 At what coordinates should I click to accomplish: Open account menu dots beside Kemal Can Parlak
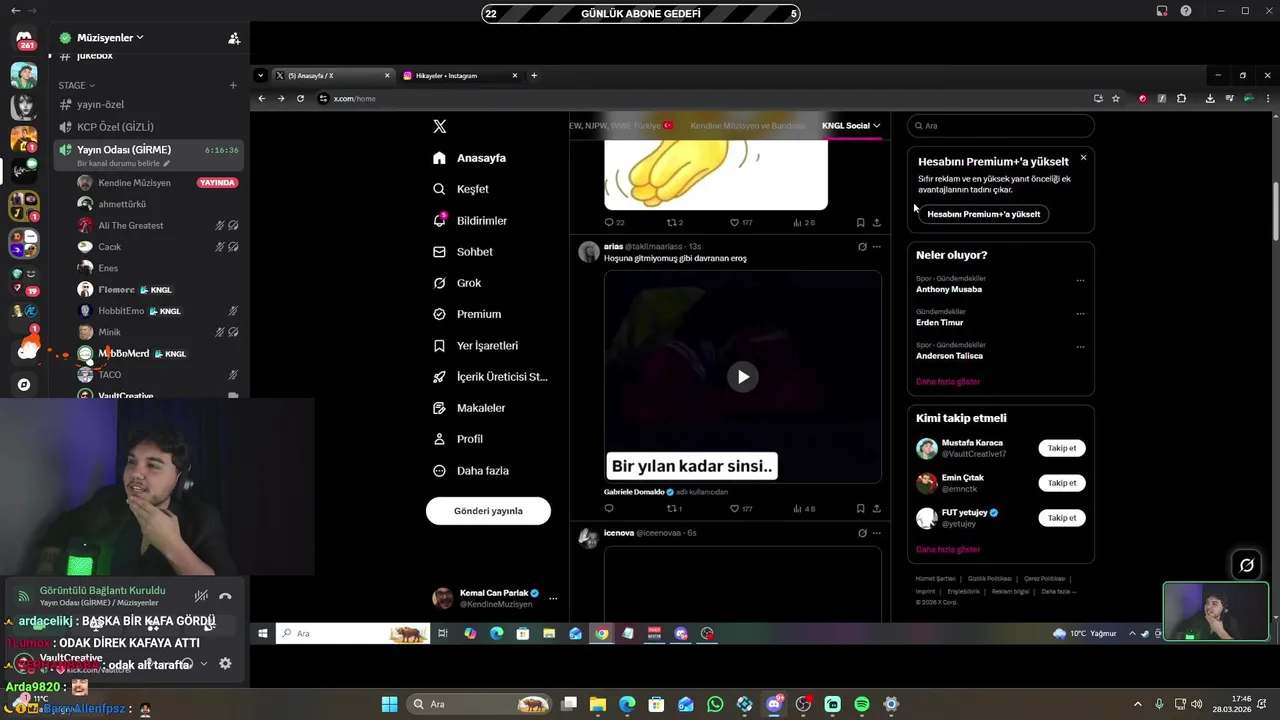[x=553, y=598]
